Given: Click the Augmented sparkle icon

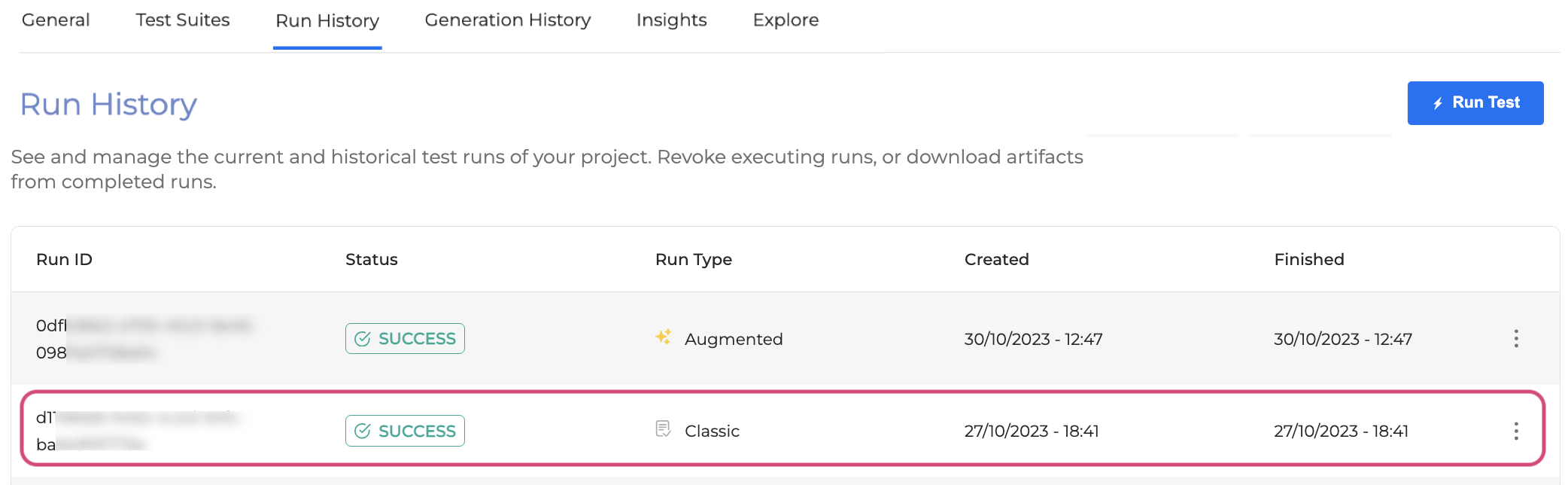Looking at the screenshot, I should pos(663,337).
